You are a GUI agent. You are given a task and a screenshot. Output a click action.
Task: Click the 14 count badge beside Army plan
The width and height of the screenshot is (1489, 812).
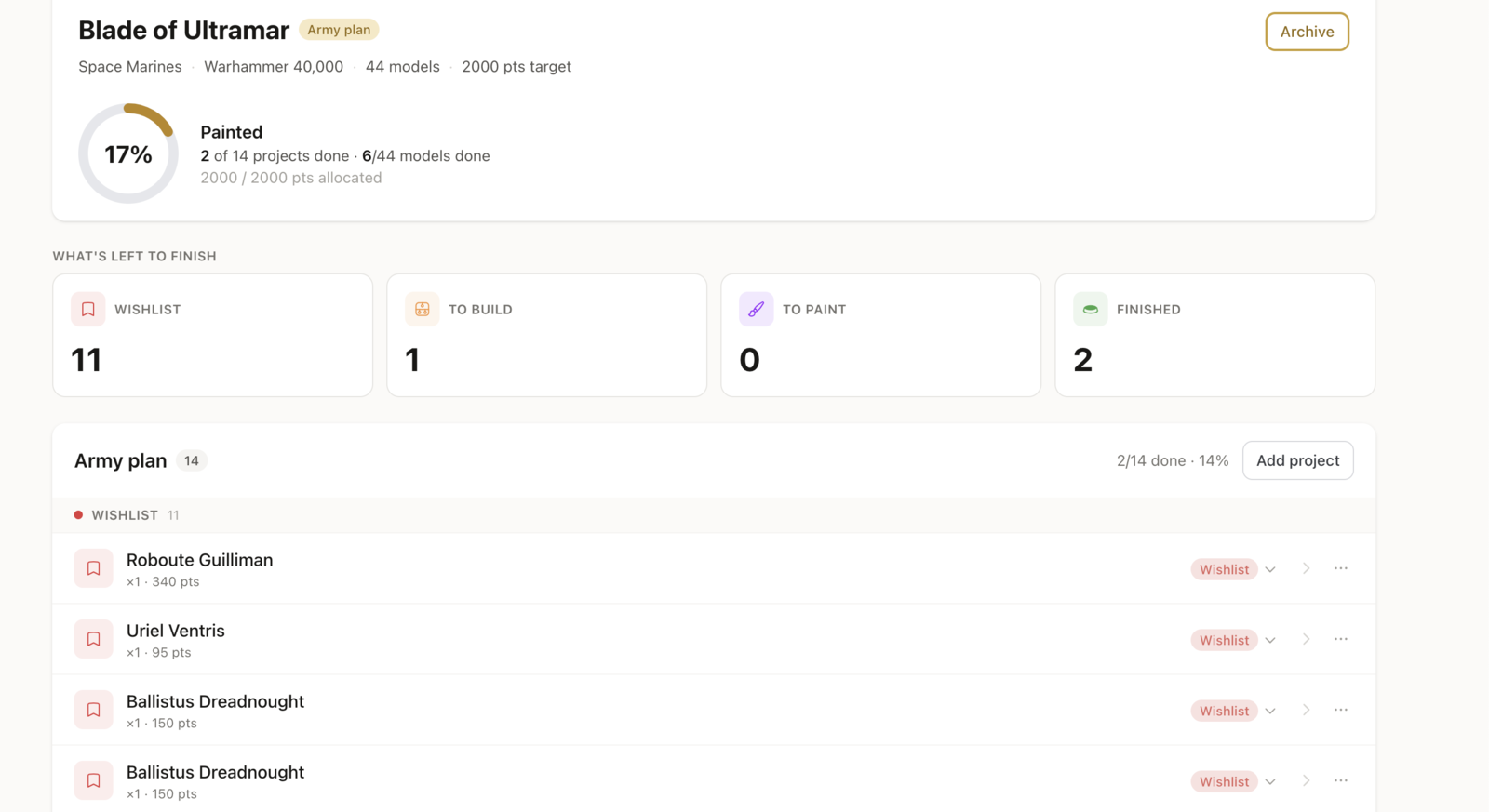coord(192,460)
